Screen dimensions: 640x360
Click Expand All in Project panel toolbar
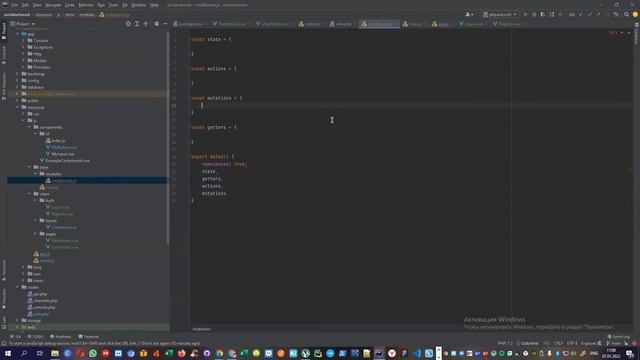pos(137,24)
